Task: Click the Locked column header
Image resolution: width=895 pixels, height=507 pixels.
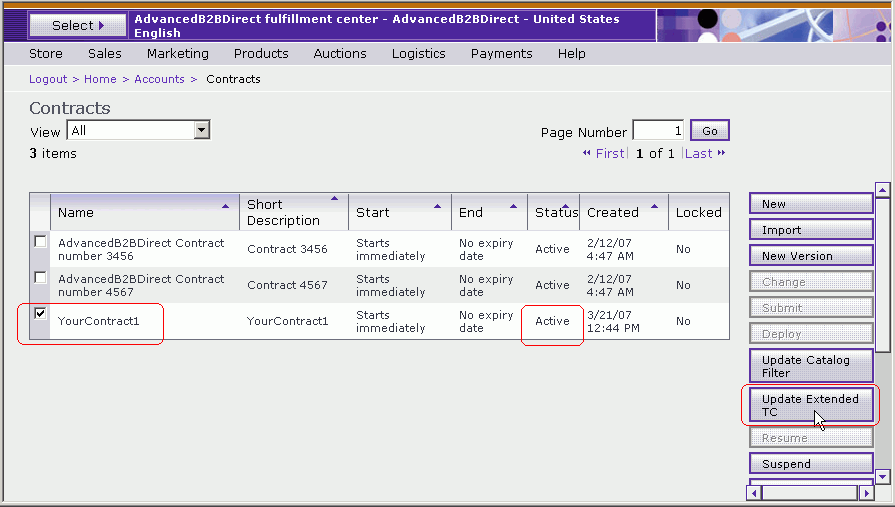Action: 699,212
